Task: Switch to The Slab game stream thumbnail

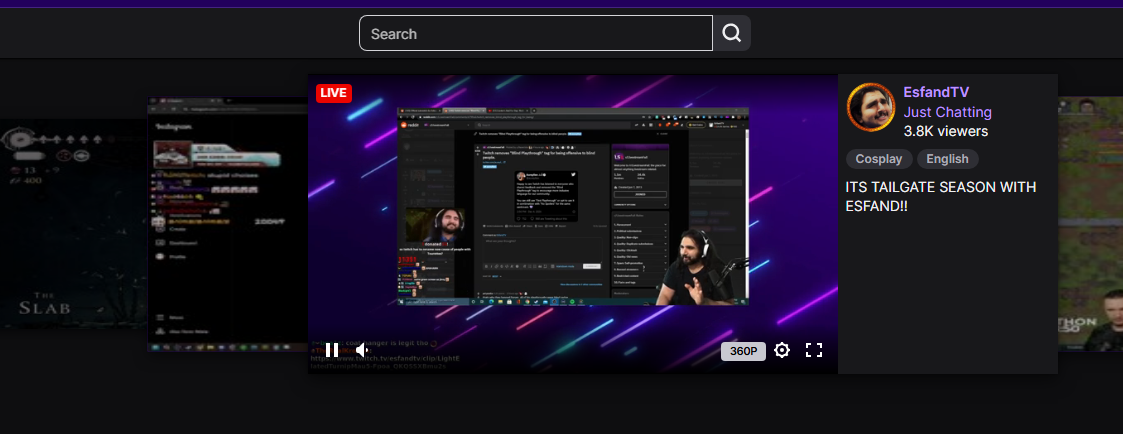Action: click(74, 223)
